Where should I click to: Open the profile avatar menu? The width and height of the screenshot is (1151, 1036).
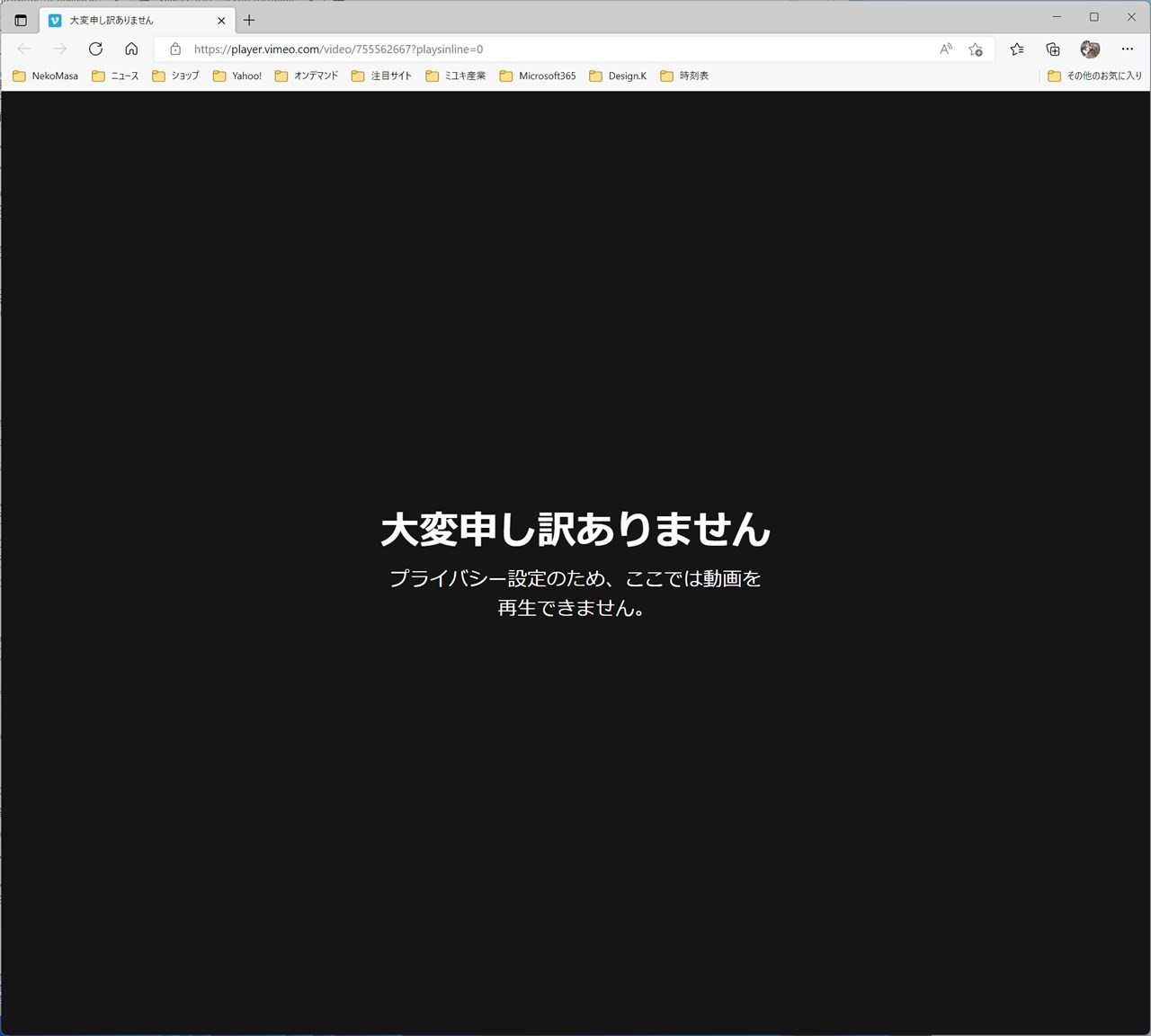coord(1090,49)
